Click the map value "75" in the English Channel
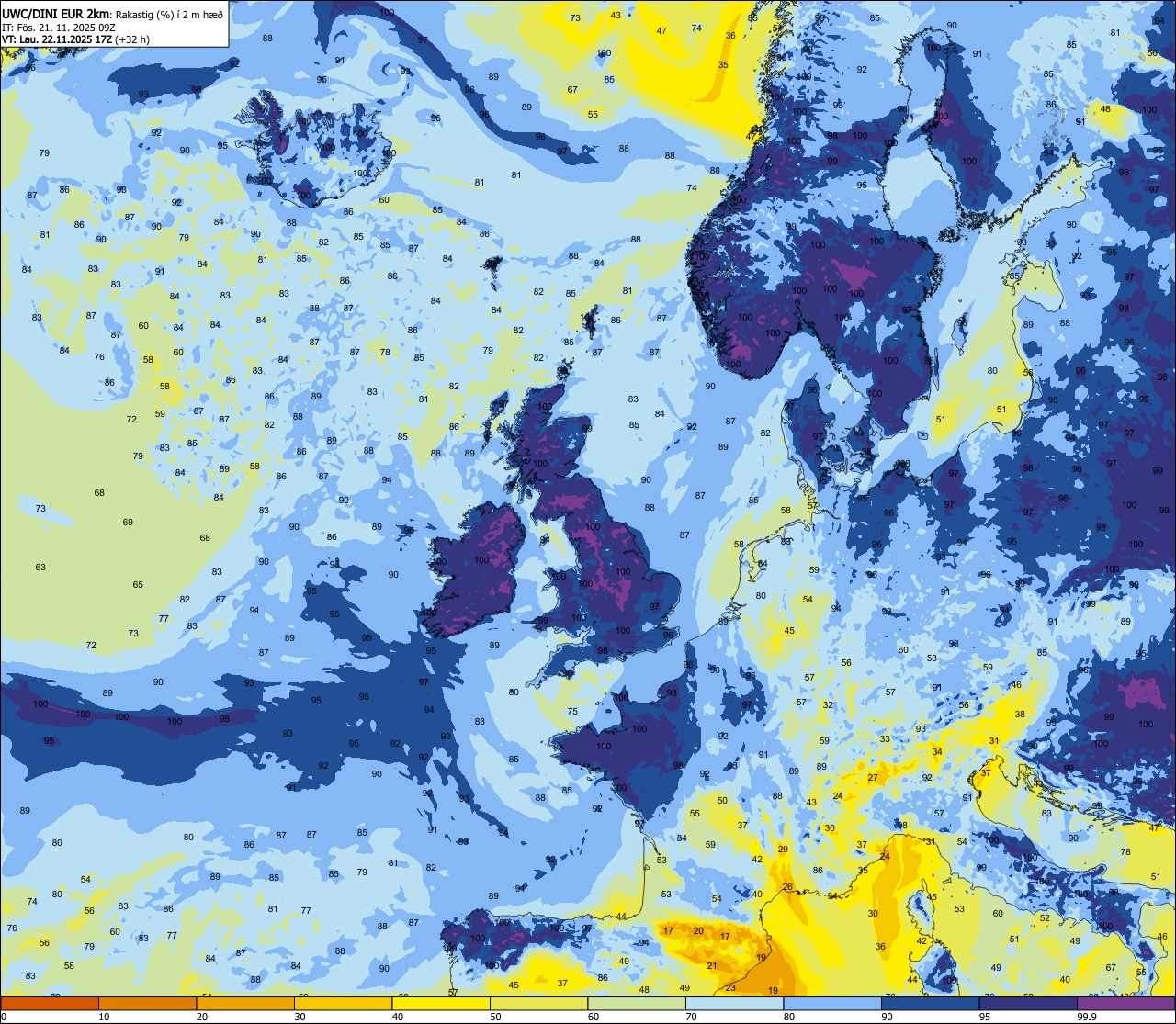The image size is (1176, 1024). point(572,711)
